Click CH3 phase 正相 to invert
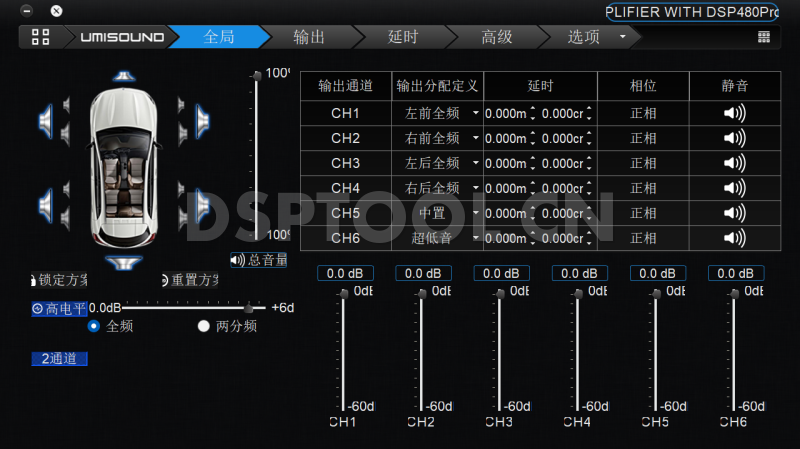The image size is (800, 449). click(643, 163)
